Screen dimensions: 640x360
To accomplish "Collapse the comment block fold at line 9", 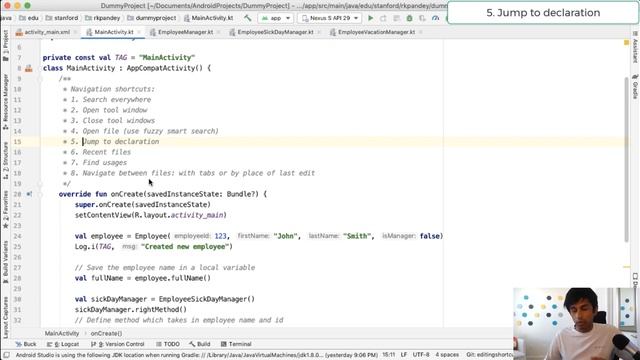I will 40,79.
